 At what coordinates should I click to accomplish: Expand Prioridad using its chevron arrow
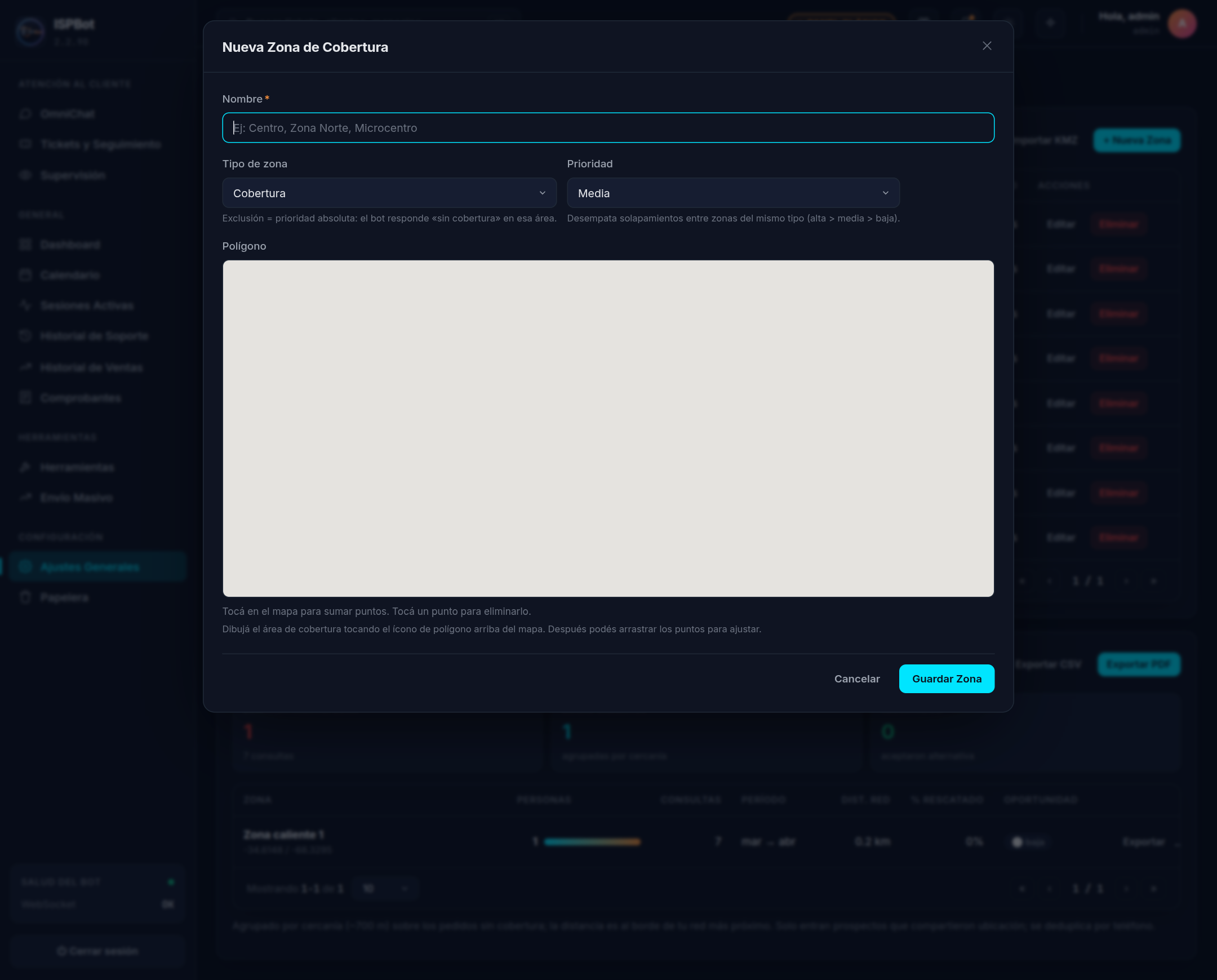(x=885, y=193)
